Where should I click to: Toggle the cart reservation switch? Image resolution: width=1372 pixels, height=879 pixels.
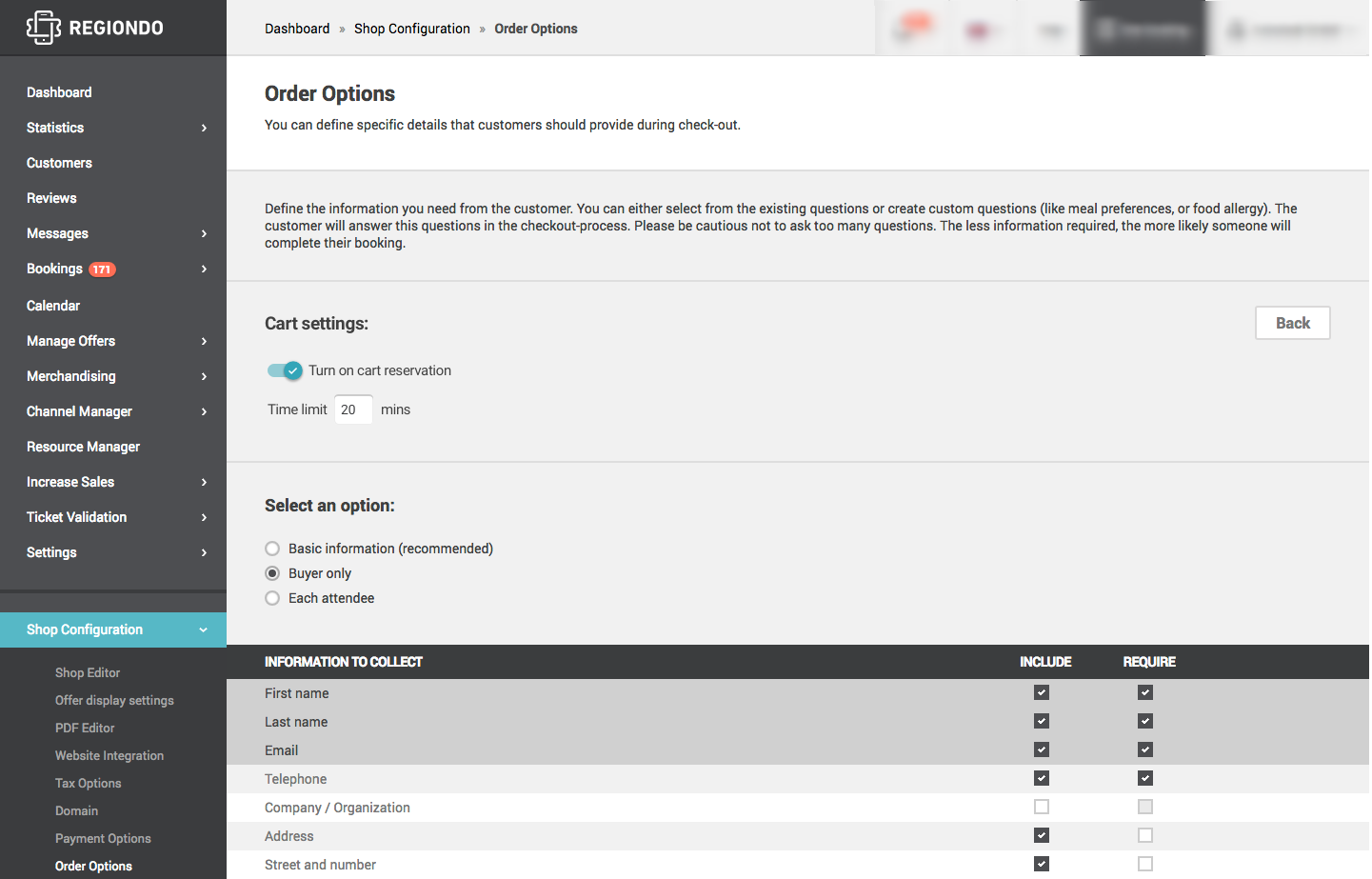(x=285, y=370)
